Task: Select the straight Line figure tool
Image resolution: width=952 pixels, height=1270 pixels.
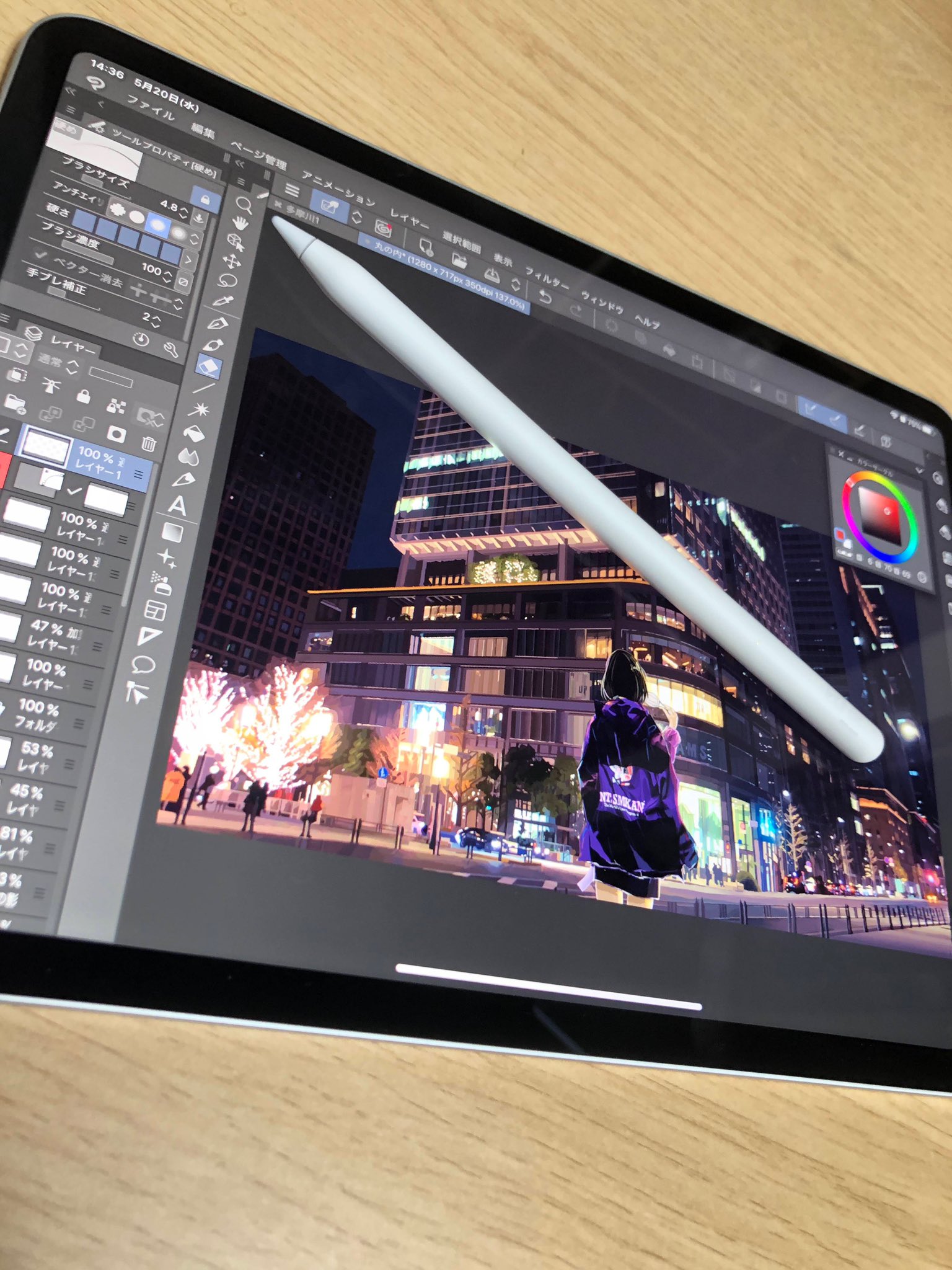Action: [x=203, y=388]
